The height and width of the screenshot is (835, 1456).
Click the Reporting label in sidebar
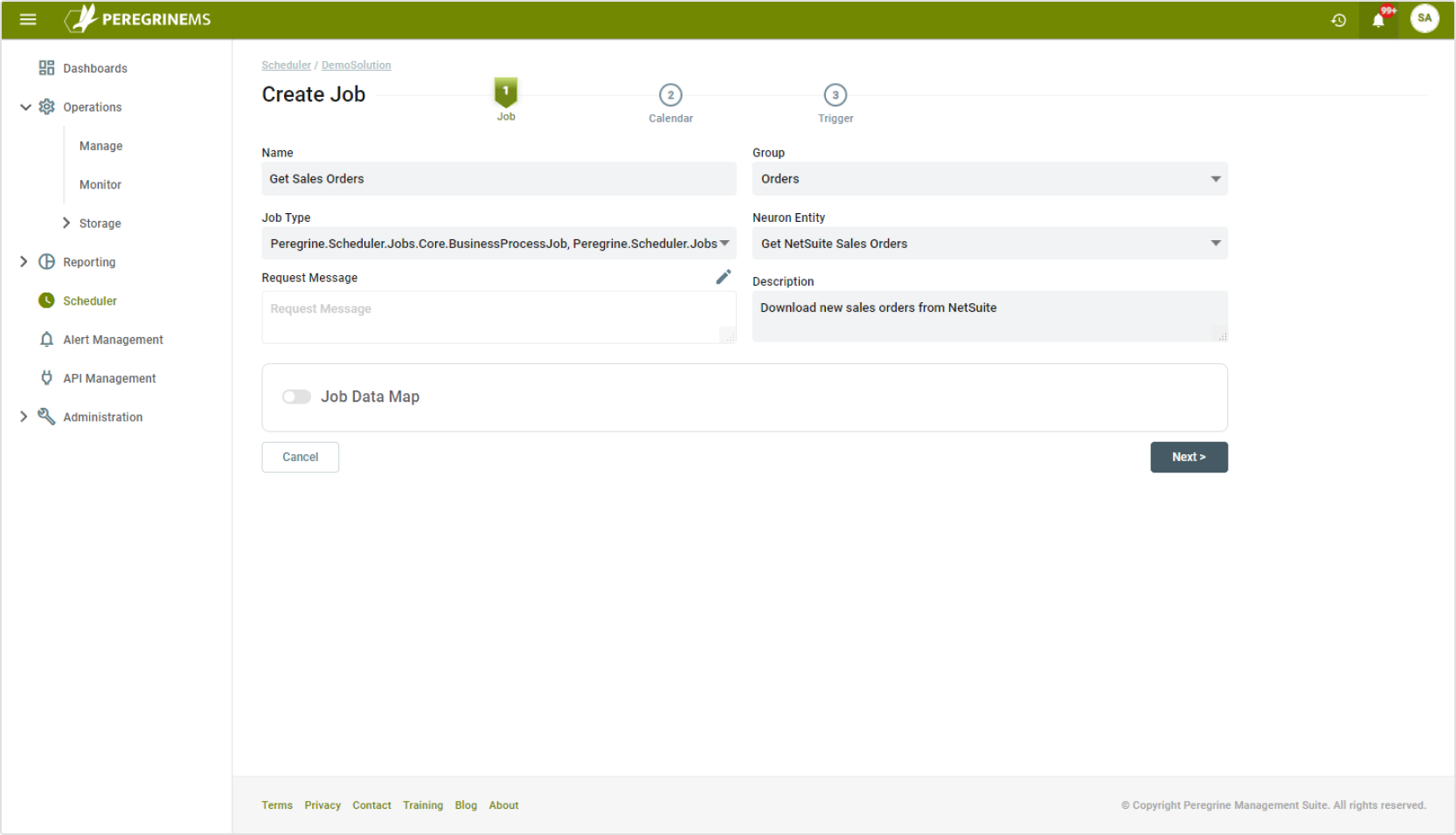click(x=89, y=262)
